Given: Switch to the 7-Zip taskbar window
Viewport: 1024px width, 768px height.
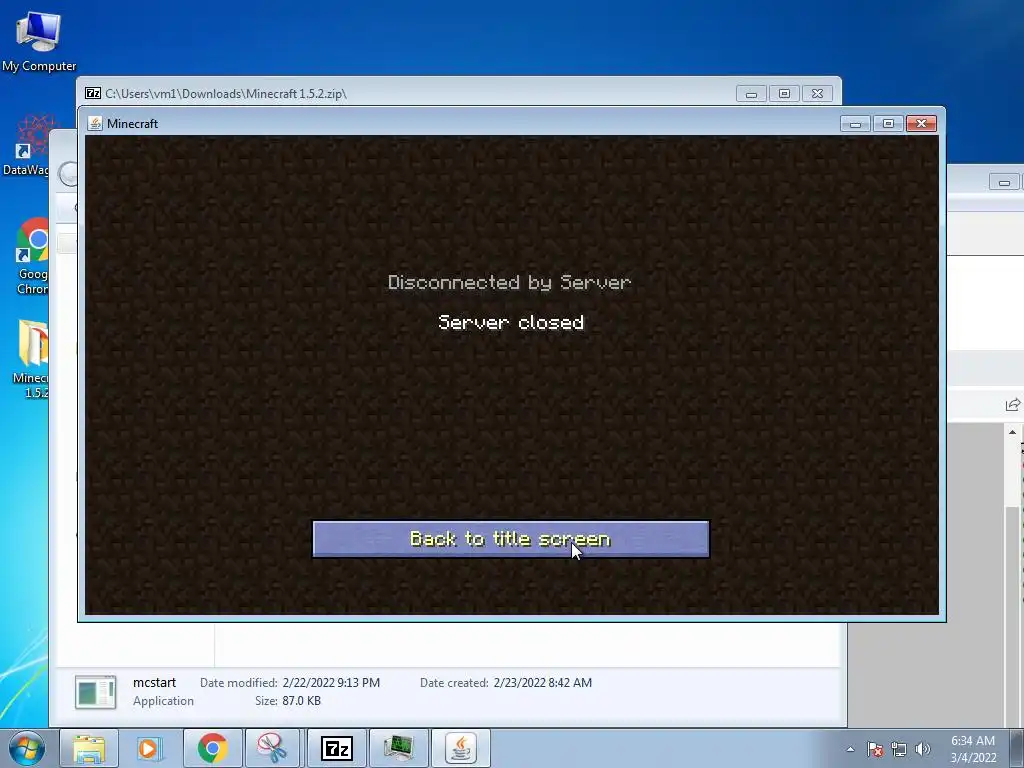Looking at the screenshot, I should tap(336, 748).
